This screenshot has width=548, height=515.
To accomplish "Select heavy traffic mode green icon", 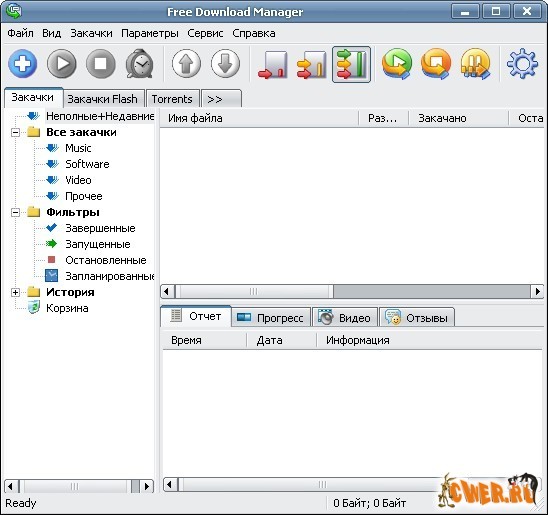I will [x=351, y=65].
